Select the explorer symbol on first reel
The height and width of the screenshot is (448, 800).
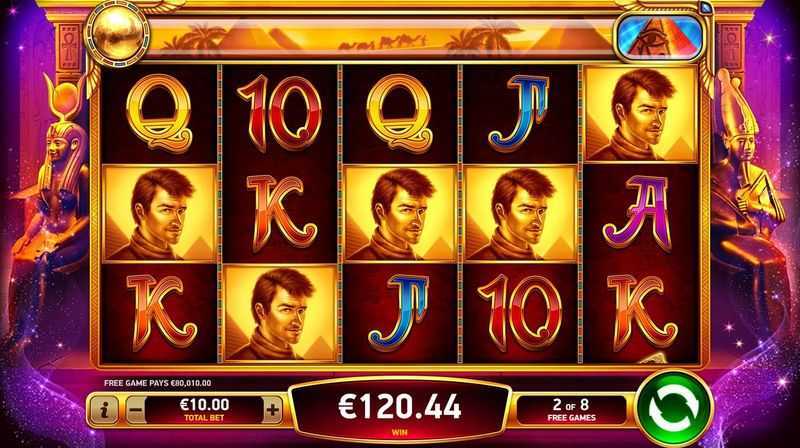tap(160, 213)
